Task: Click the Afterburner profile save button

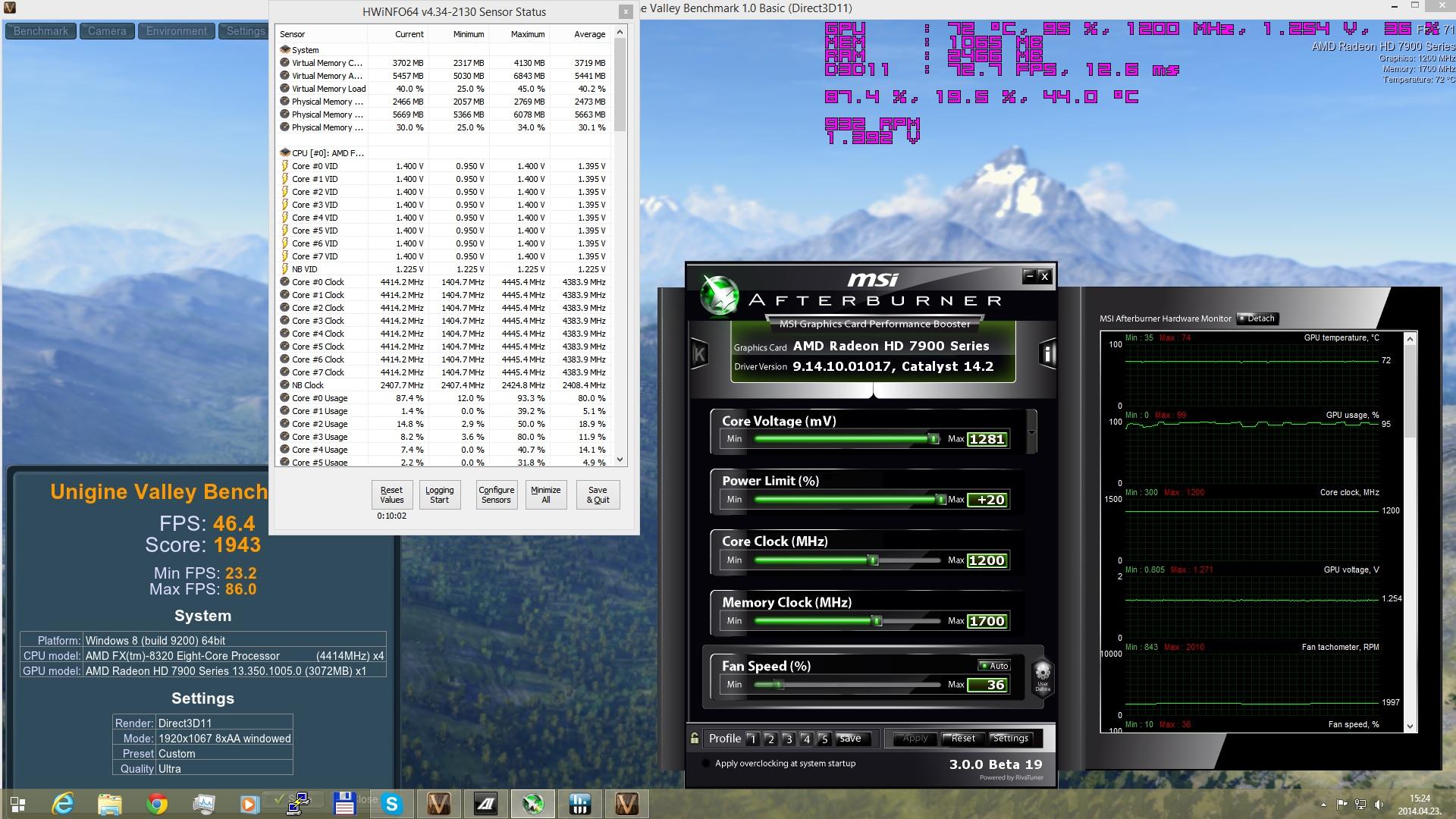Action: coord(850,739)
